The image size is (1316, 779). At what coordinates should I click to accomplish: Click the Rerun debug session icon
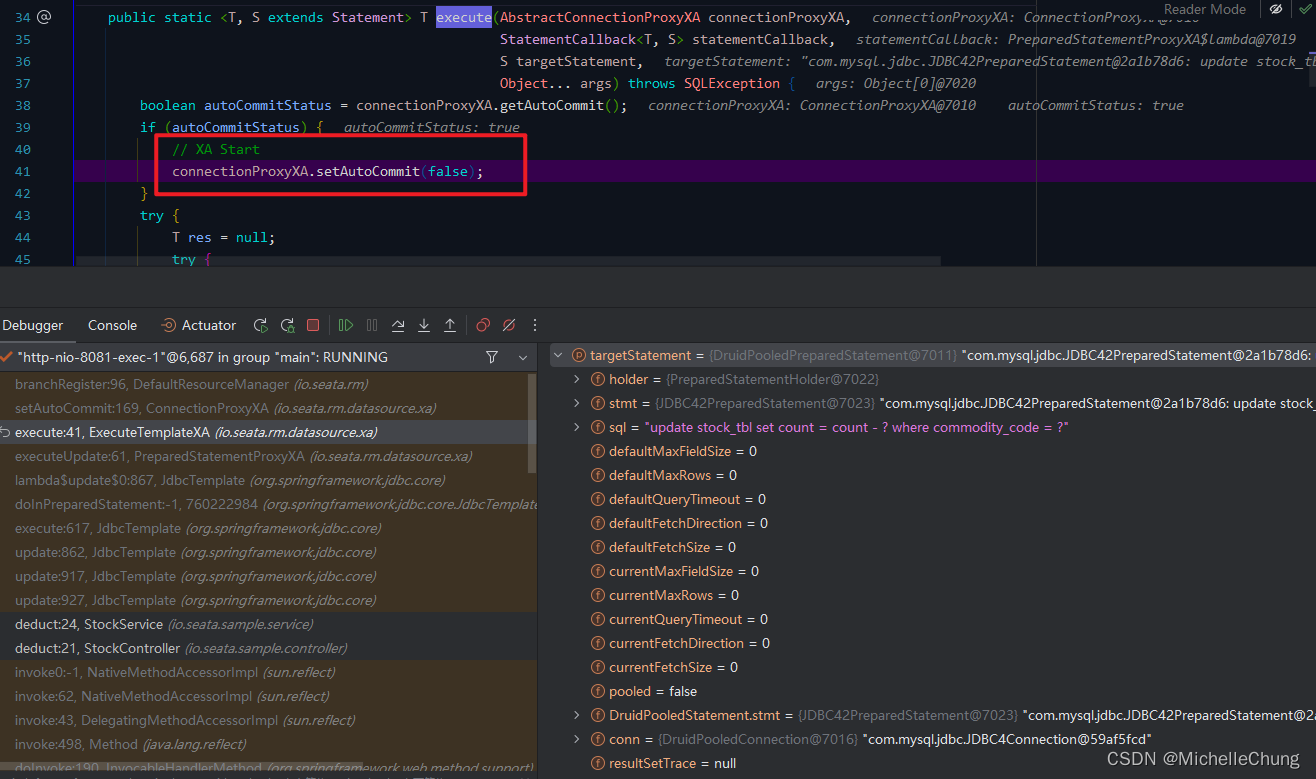click(x=260, y=325)
